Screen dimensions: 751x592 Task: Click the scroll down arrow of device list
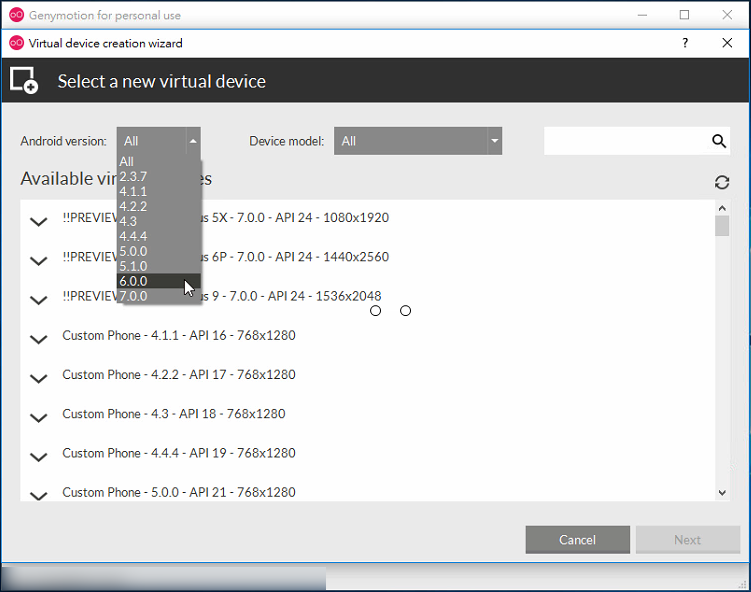pyautogui.click(x=722, y=492)
